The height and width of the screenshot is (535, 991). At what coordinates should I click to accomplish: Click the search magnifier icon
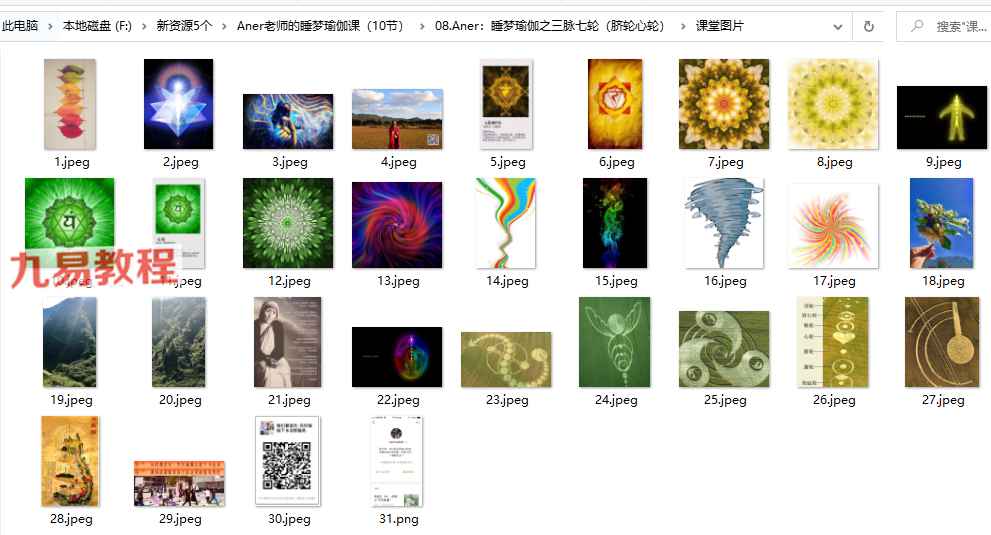pos(916,26)
